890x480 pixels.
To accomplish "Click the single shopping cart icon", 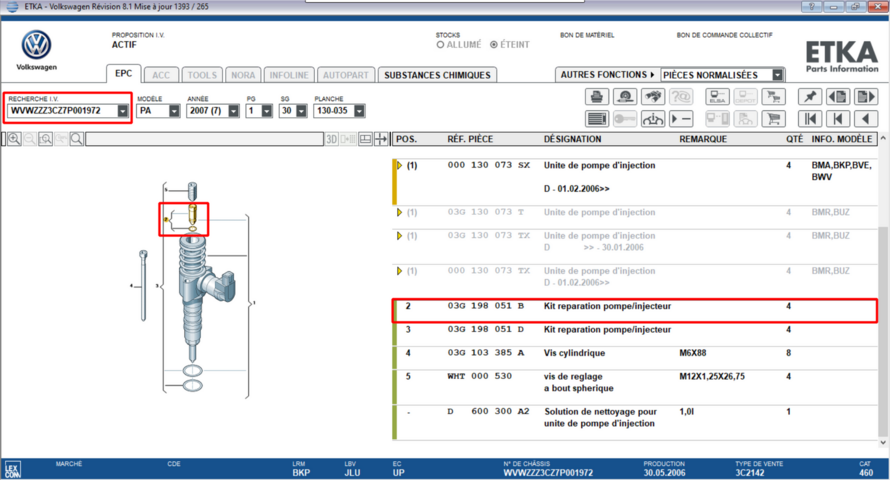I will (774, 119).
